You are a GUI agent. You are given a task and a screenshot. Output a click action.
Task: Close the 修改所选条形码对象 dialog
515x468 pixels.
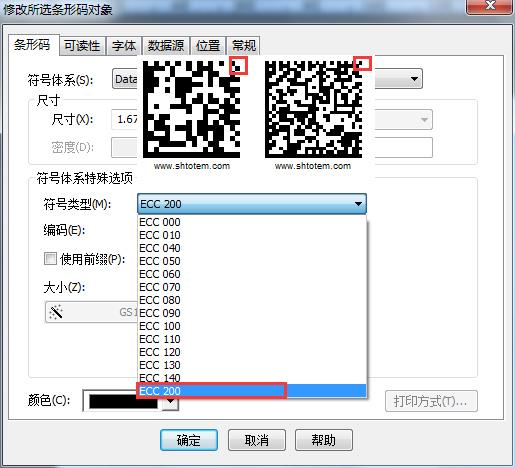[x=489, y=6]
